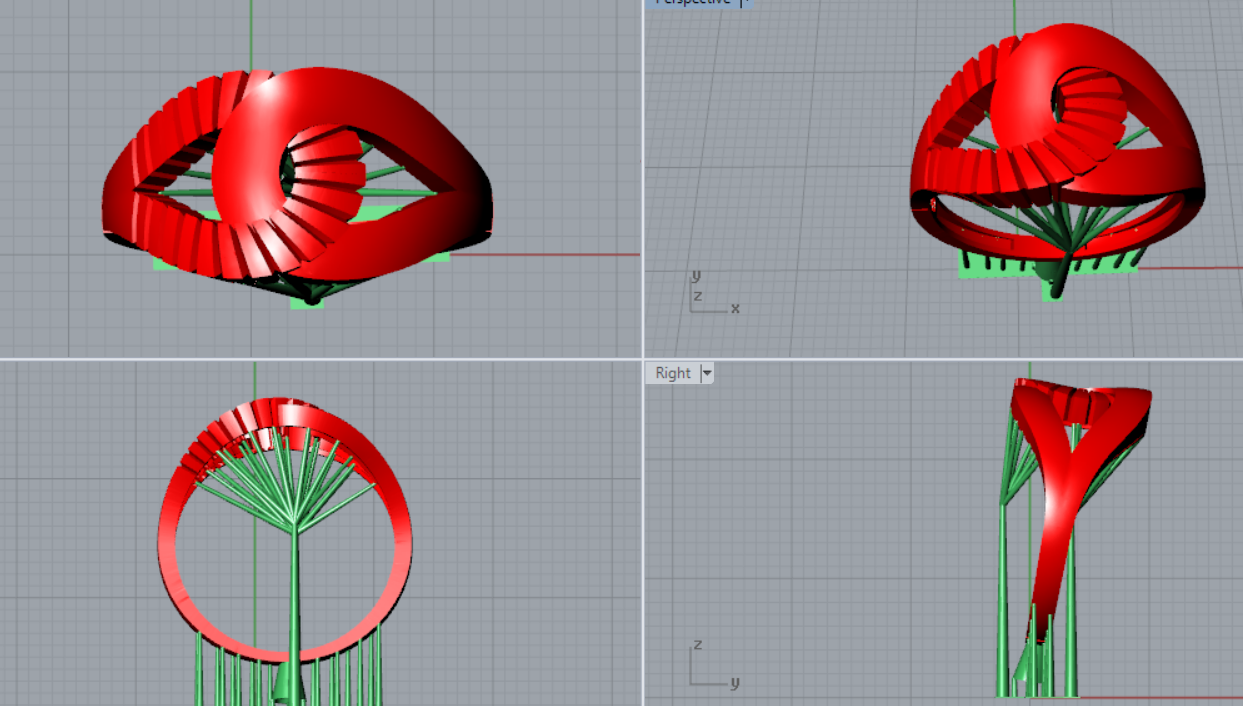The width and height of the screenshot is (1243, 706).
Task: Click the vertical divider between the top viewports
Action: [x=642, y=180]
